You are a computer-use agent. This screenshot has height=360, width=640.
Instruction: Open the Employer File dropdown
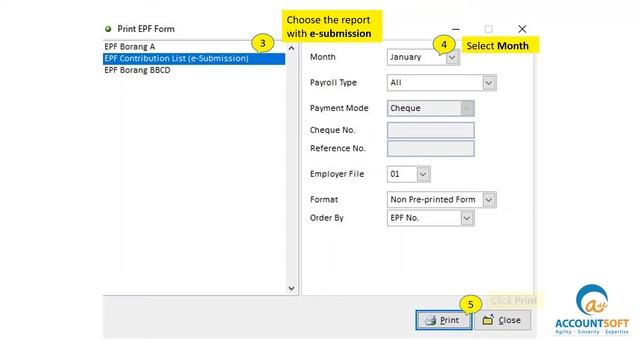coord(423,174)
